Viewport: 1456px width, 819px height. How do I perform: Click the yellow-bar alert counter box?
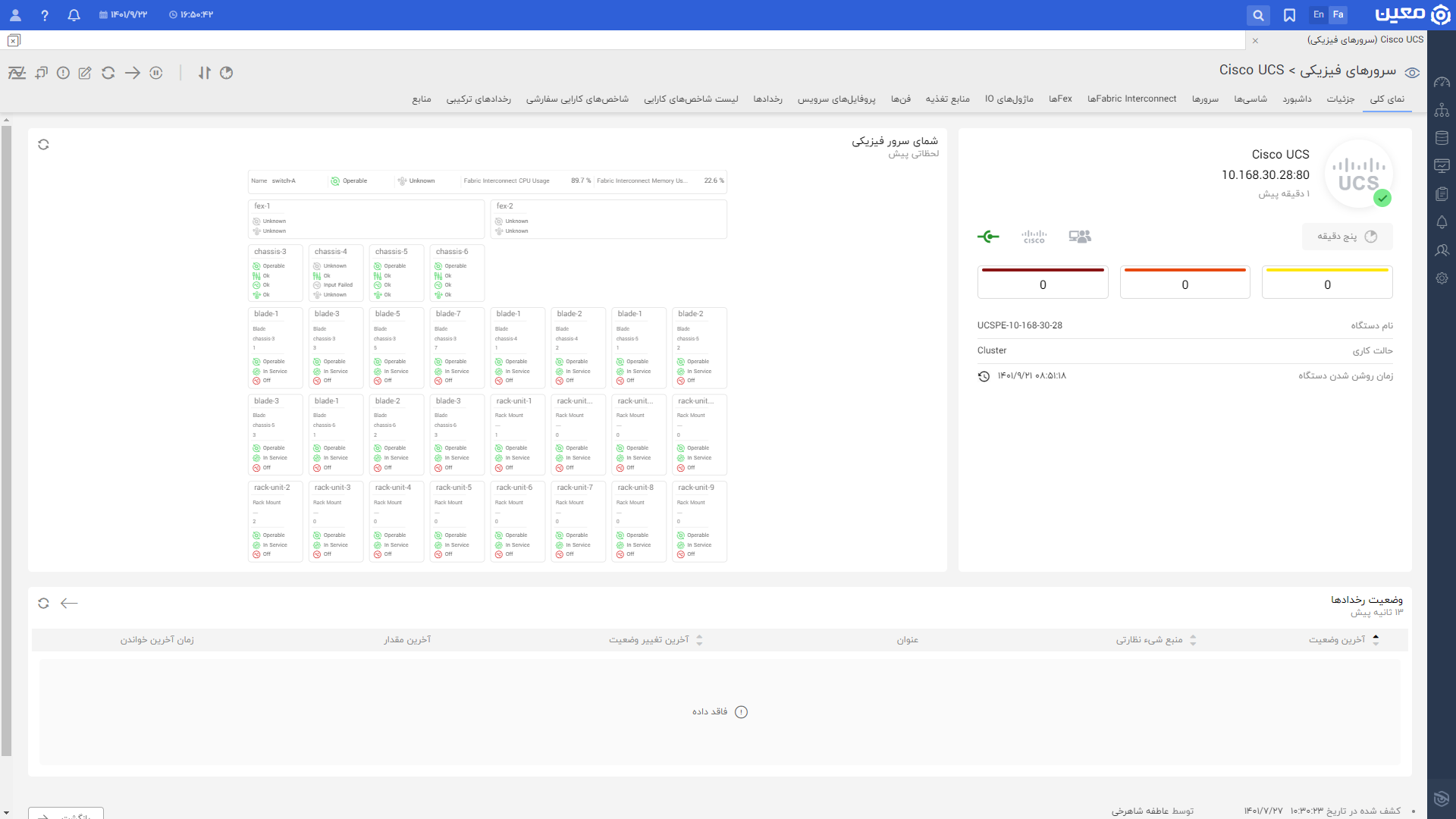point(1327,282)
